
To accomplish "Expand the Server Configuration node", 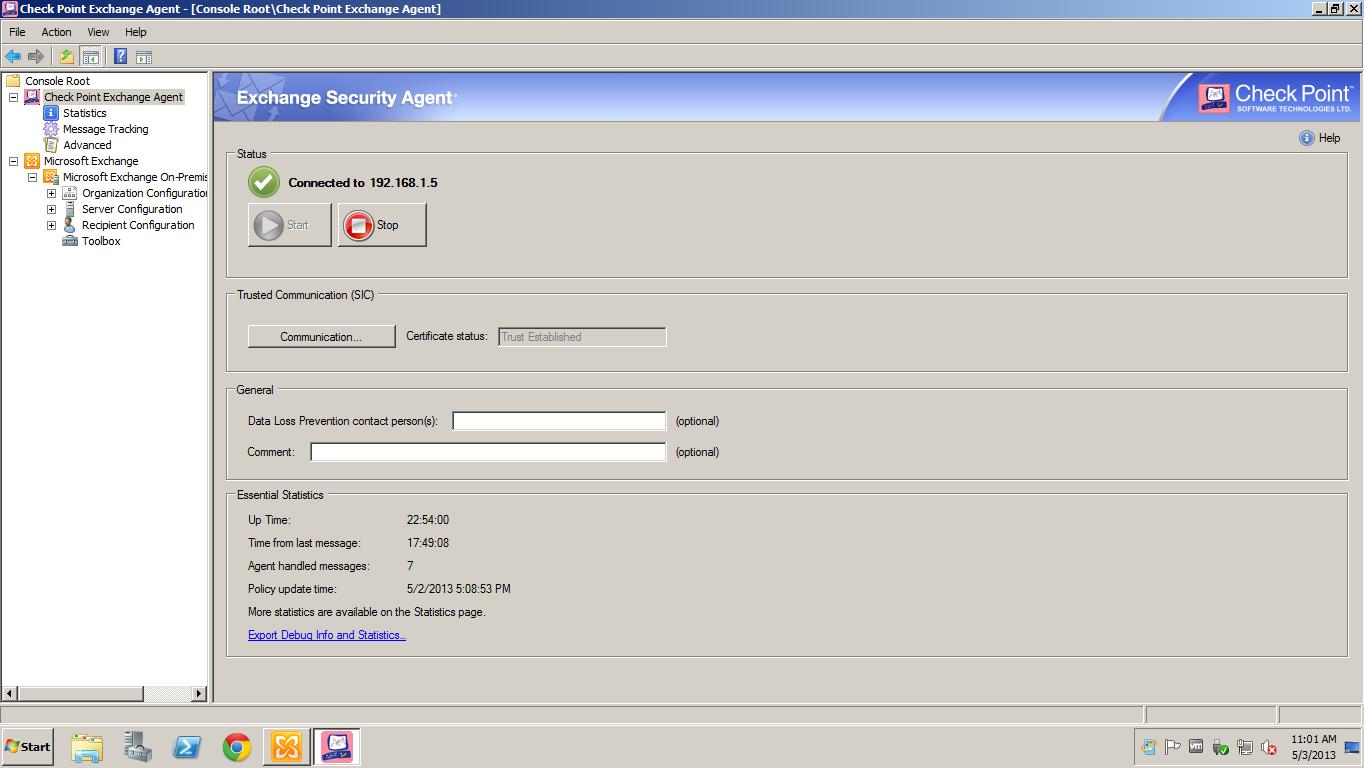I will pos(51,209).
